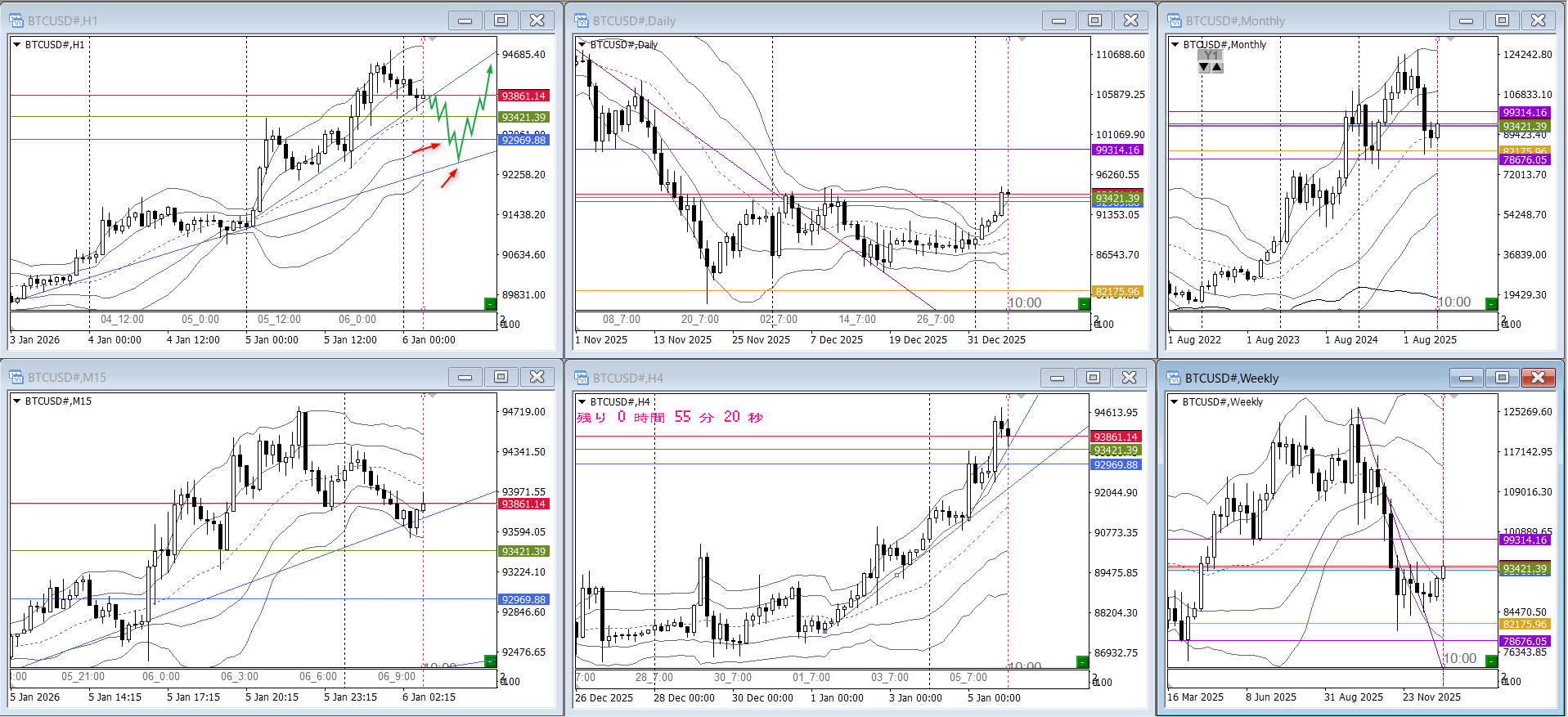The width and height of the screenshot is (1568, 717).
Task: Click the BTCUSD#,M15 title bar chart icon
Action: tap(16, 377)
